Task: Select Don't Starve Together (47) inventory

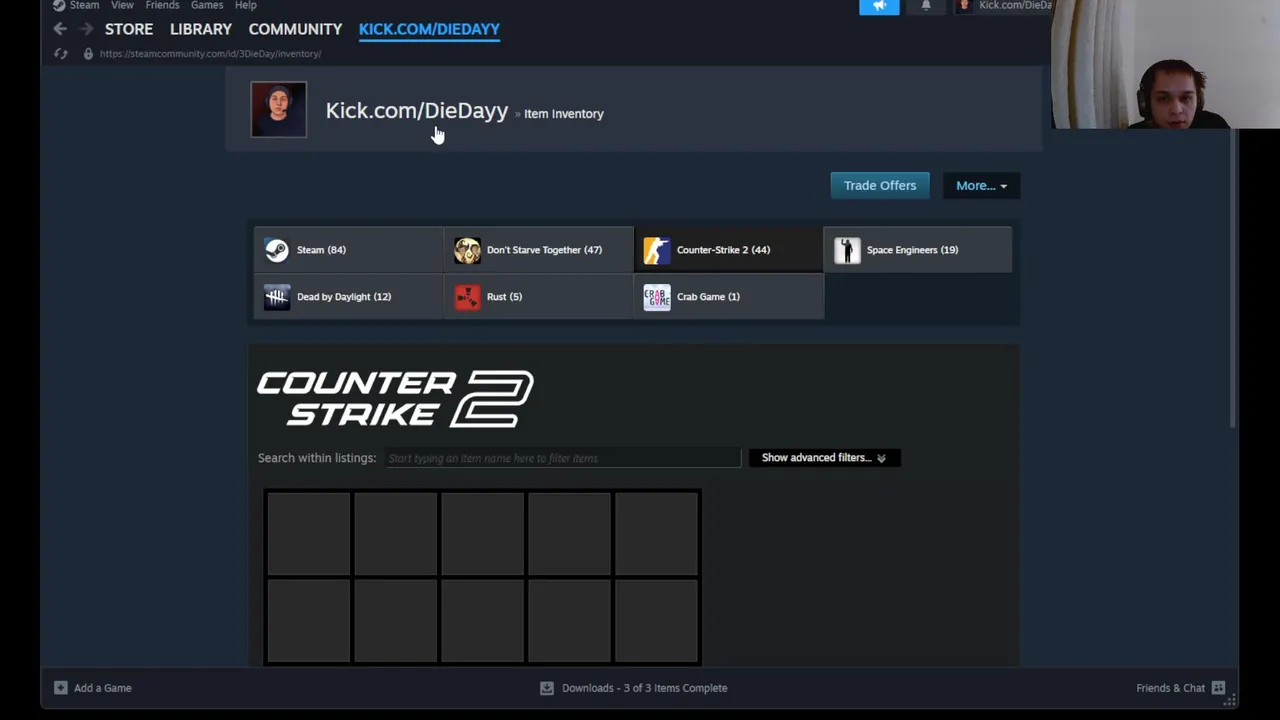Action: click(x=538, y=250)
